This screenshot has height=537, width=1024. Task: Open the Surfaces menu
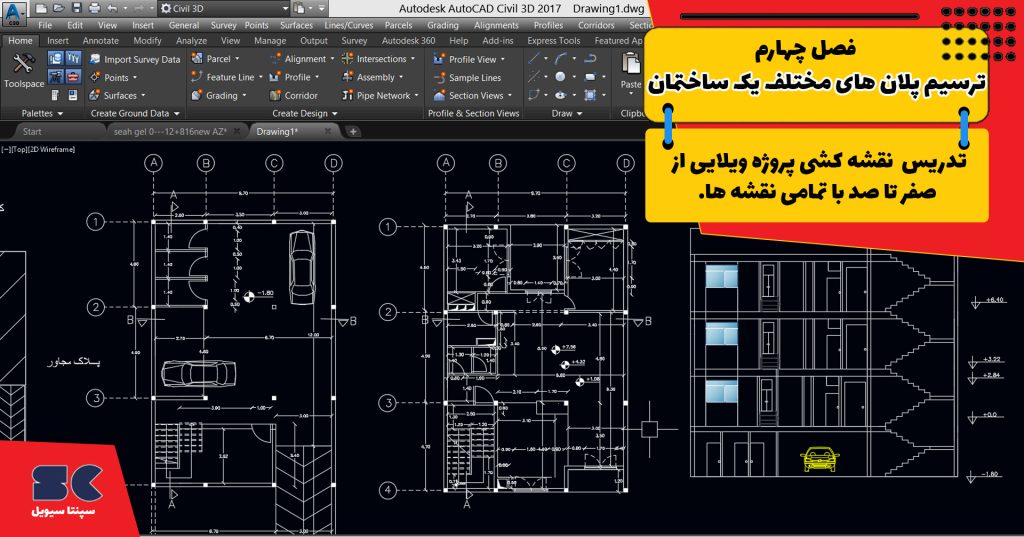pos(296,25)
